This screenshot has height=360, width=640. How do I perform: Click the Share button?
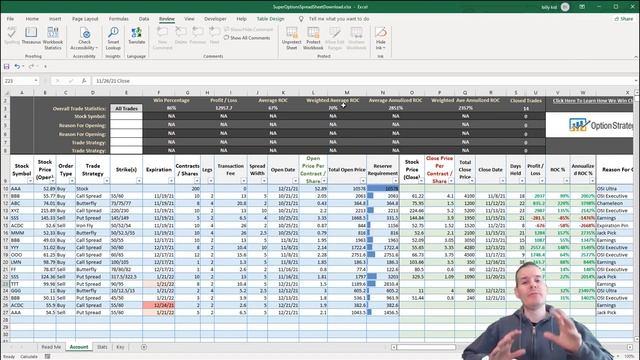pyautogui.click(x=624, y=19)
